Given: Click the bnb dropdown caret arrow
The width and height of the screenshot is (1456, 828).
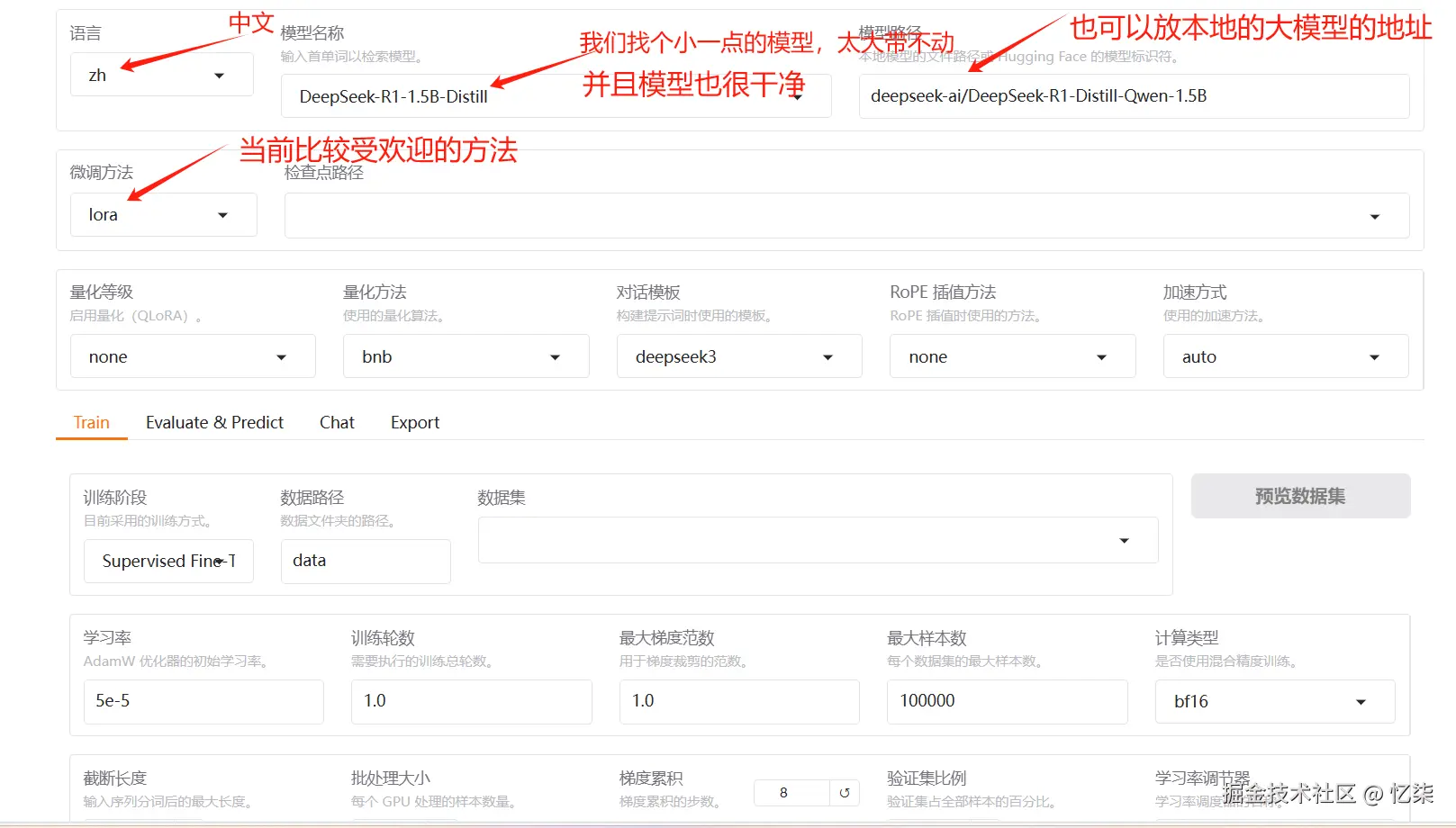Looking at the screenshot, I should (x=555, y=357).
